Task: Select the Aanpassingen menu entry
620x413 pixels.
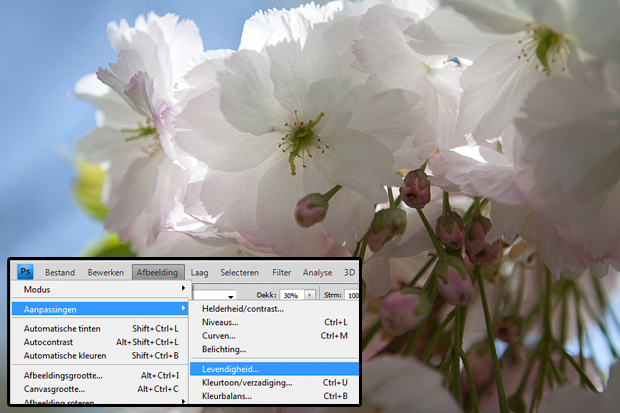Action: pyautogui.click(x=100, y=309)
